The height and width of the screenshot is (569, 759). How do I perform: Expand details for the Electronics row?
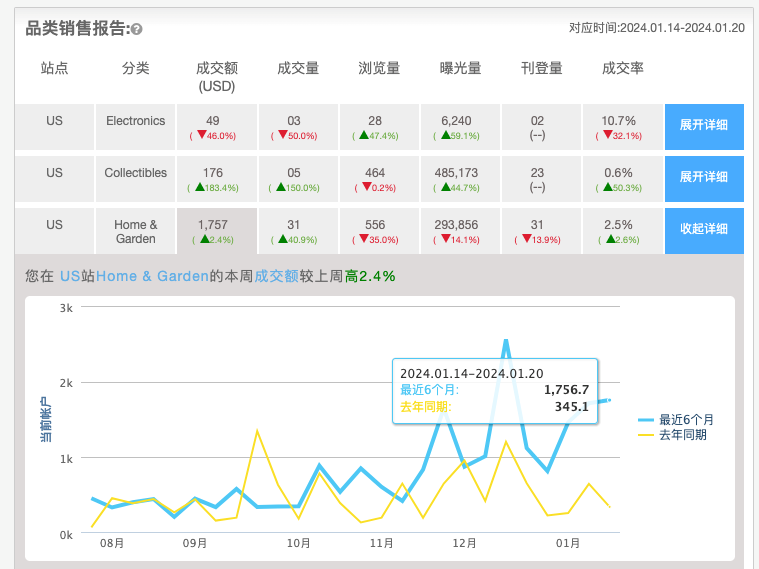[704, 126]
